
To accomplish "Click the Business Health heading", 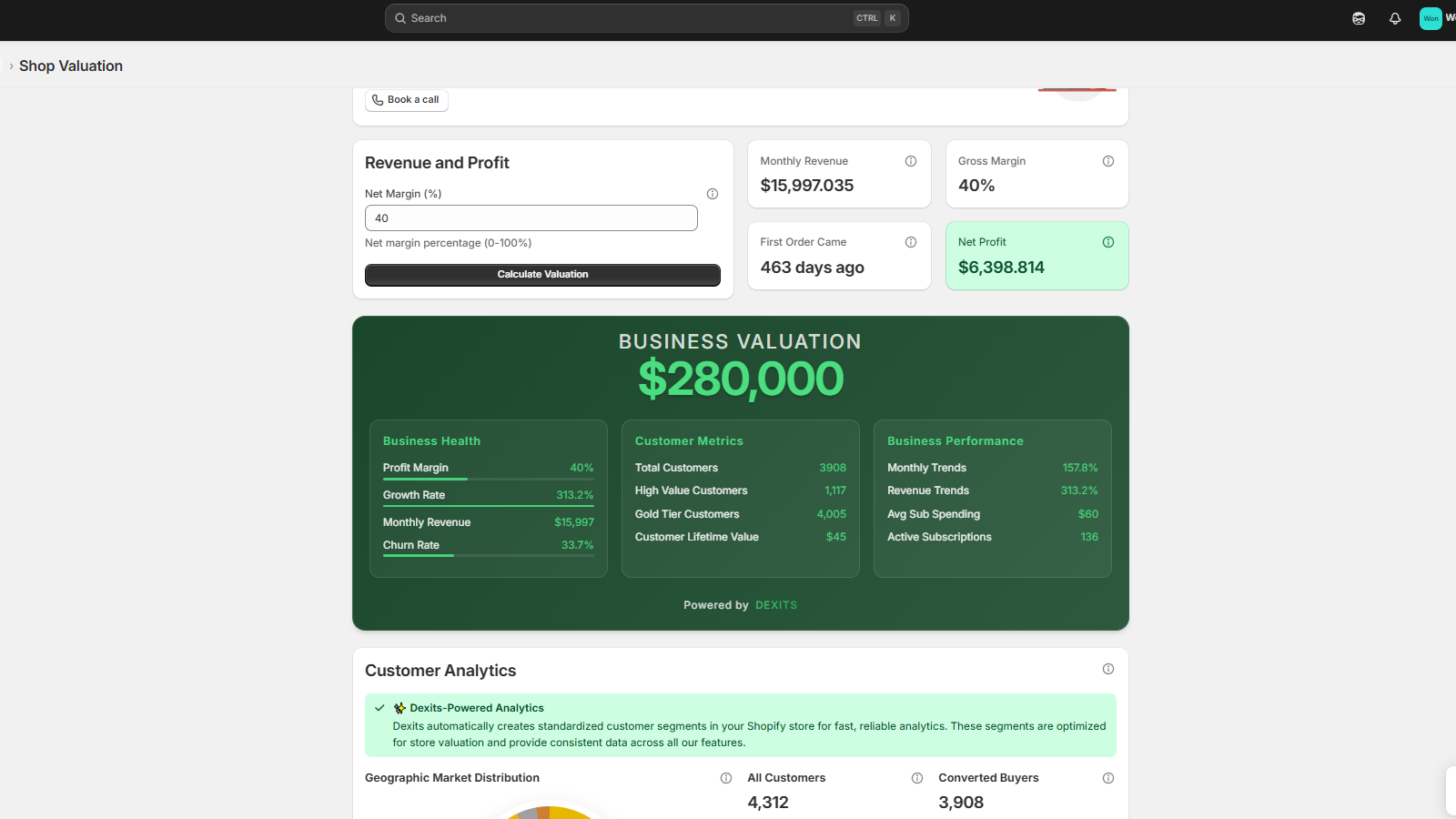I will 431,441.
